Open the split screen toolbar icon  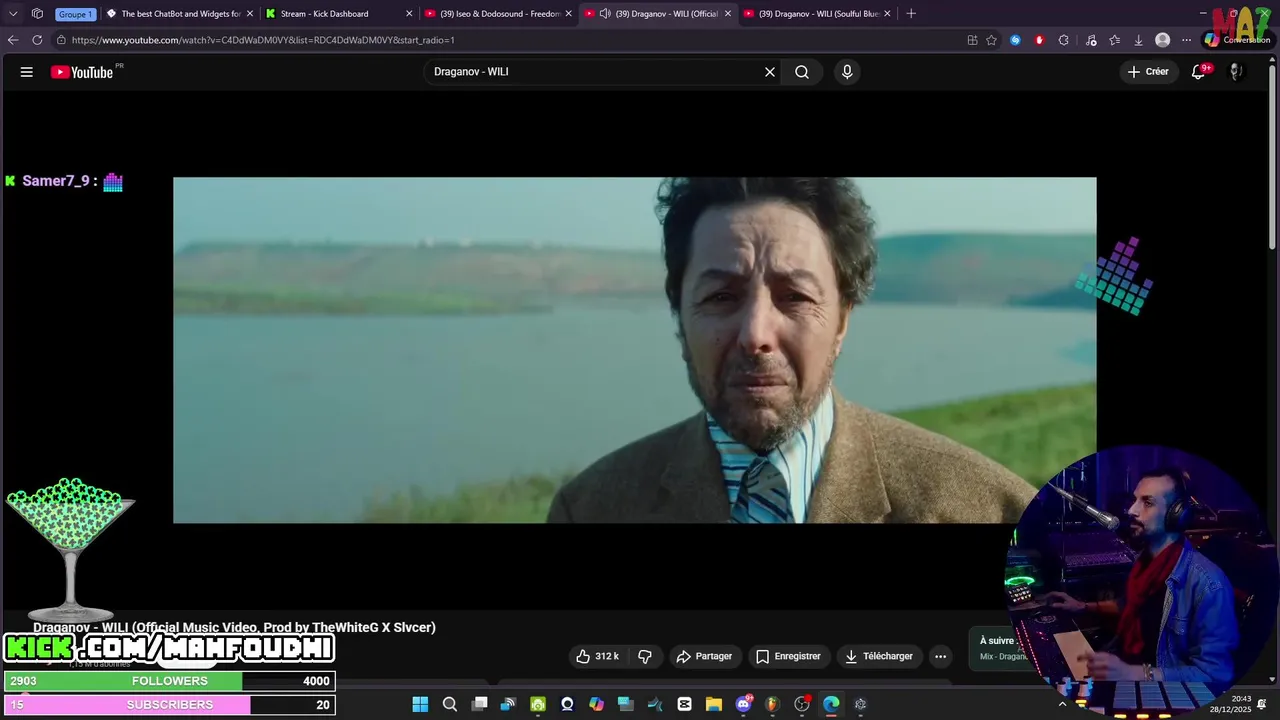pos(972,40)
